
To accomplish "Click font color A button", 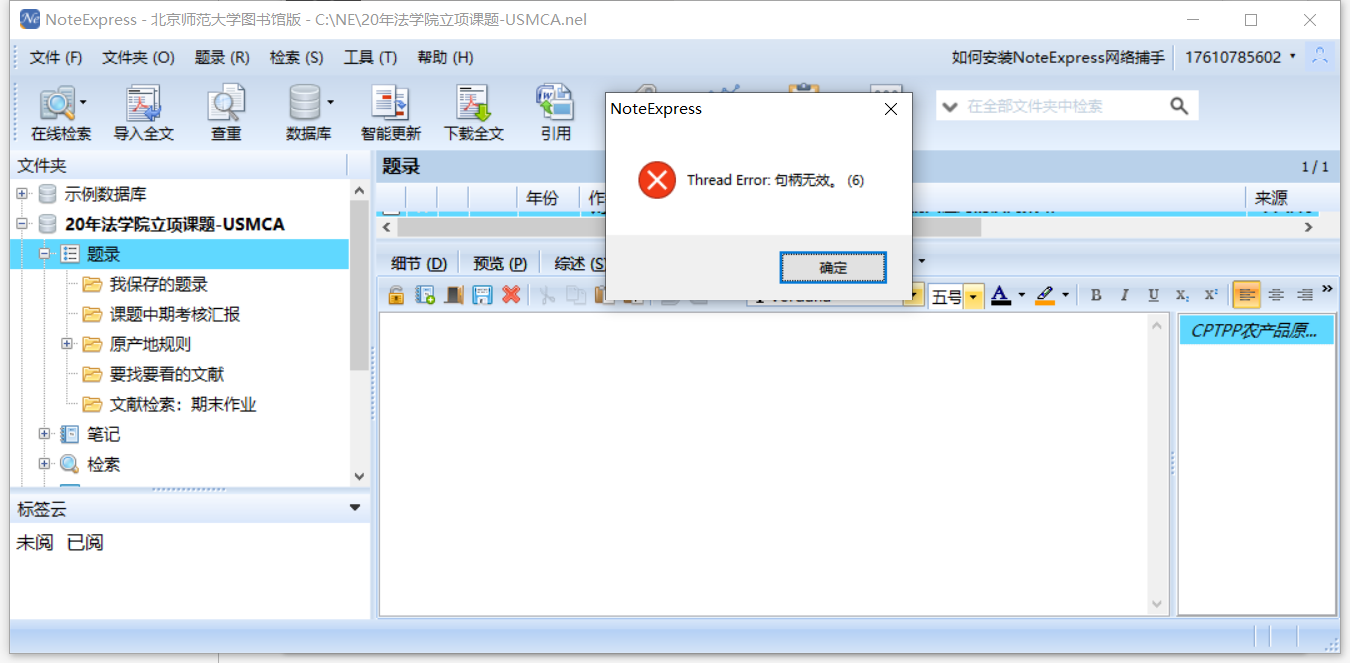I will tap(1000, 295).
